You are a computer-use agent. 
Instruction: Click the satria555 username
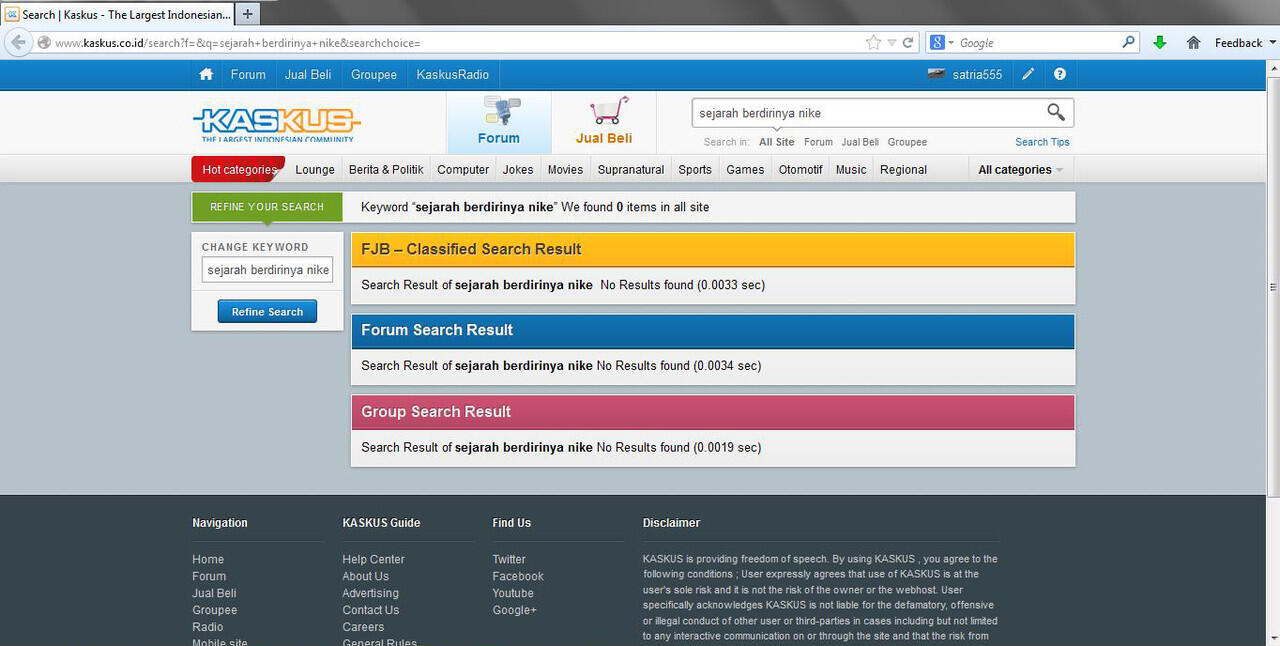977,75
